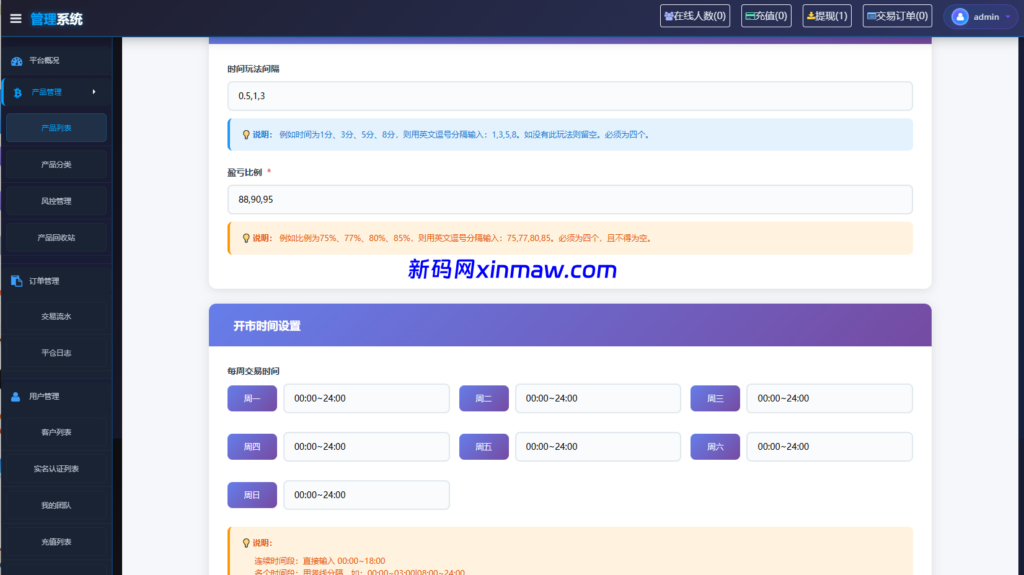The height and width of the screenshot is (575, 1024).
Task: Click the 周五 label button
Action: 484,447
